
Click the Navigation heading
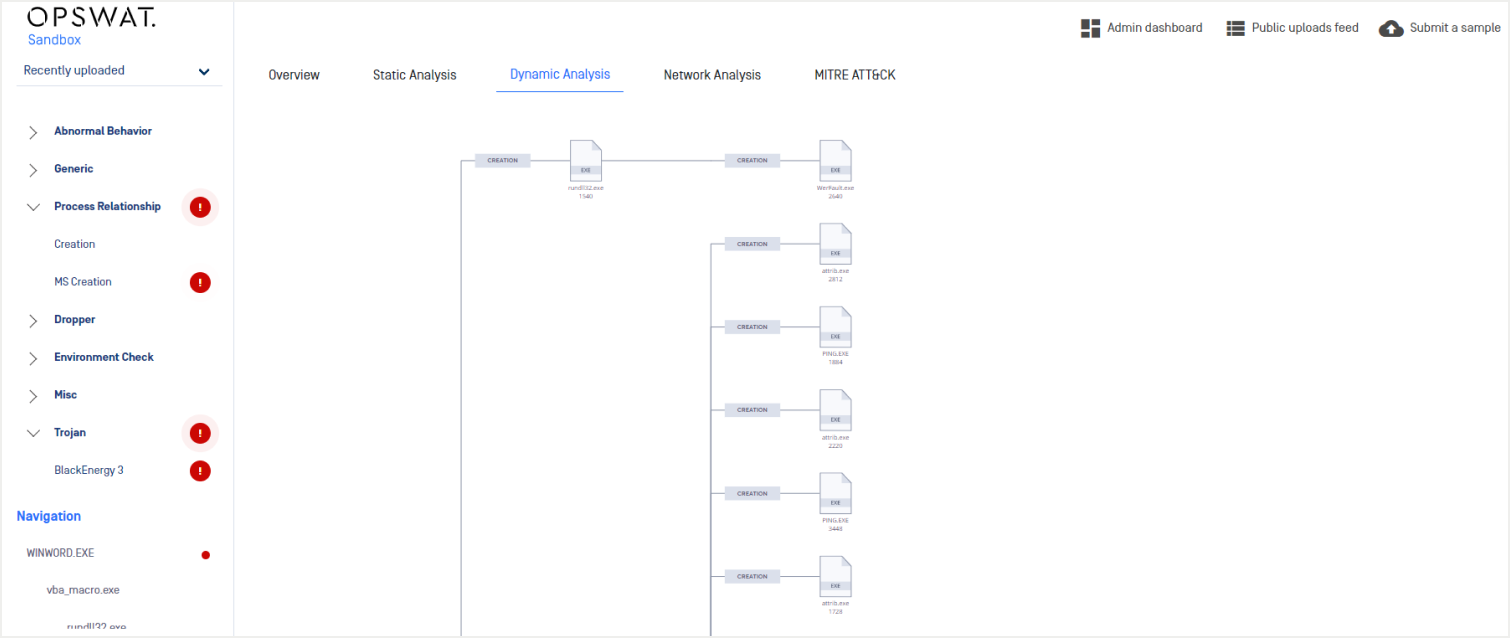click(49, 516)
